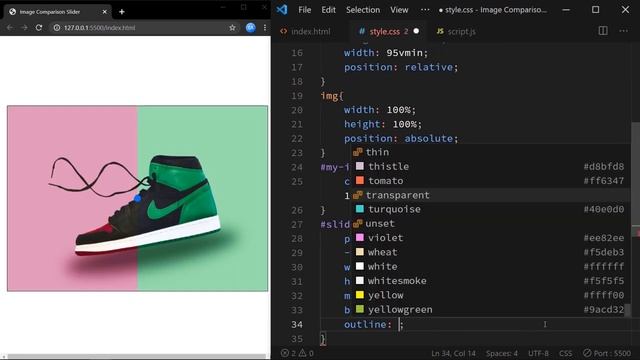
Task: Select 'tomato' color suggestion
Action: (x=490, y=180)
